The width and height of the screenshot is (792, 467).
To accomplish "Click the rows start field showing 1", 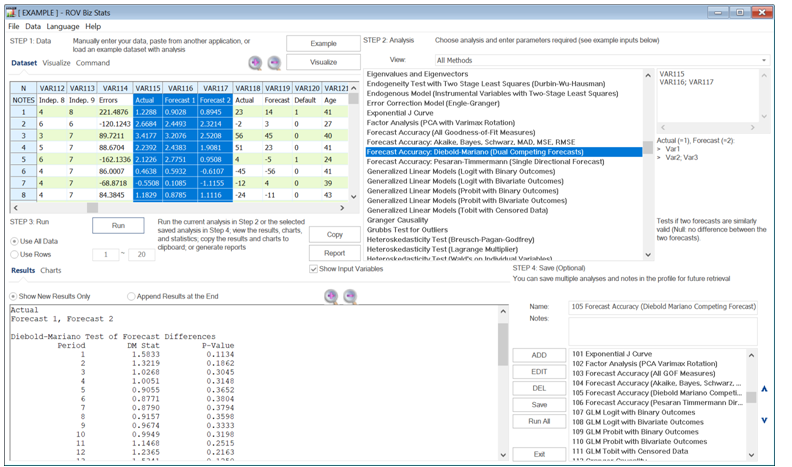I will click(106, 254).
